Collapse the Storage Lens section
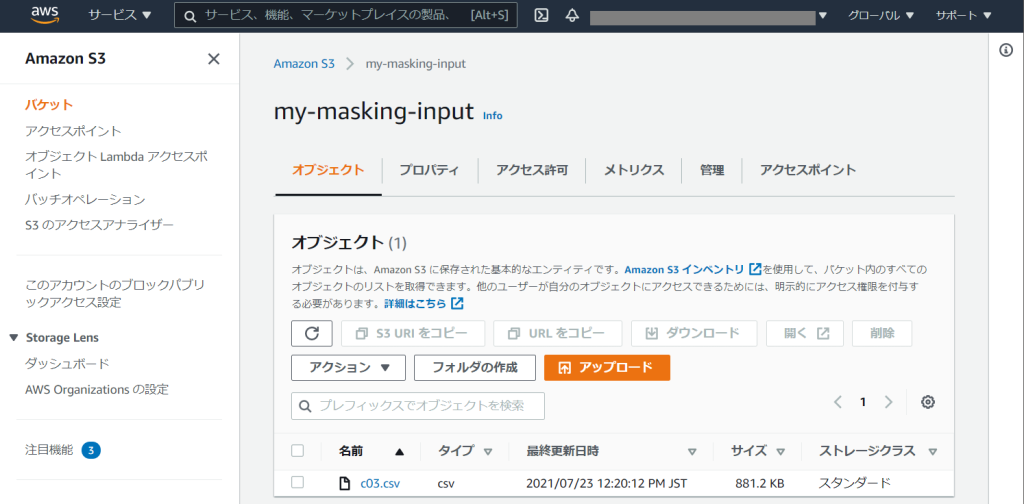 [x=14, y=338]
